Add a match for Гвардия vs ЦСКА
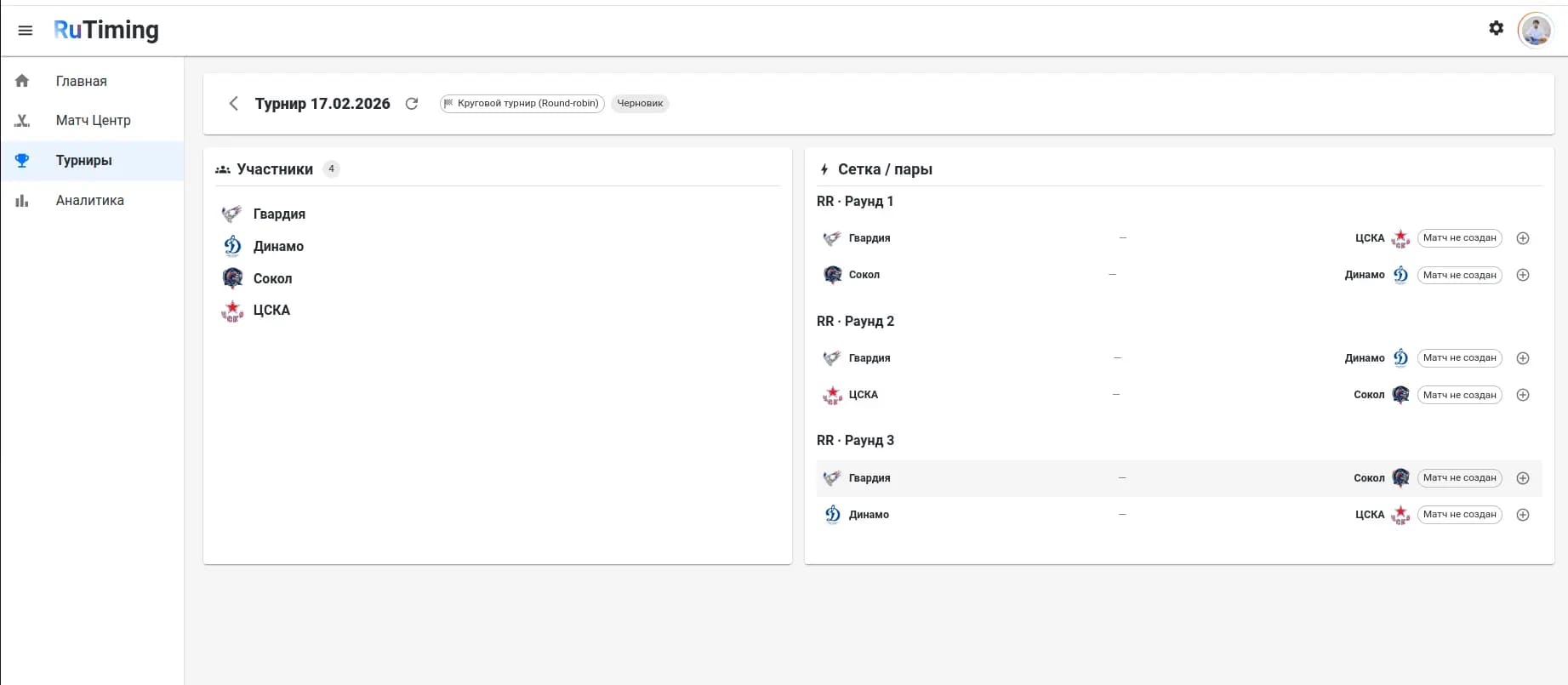This screenshot has width=1568, height=685. click(x=1523, y=238)
